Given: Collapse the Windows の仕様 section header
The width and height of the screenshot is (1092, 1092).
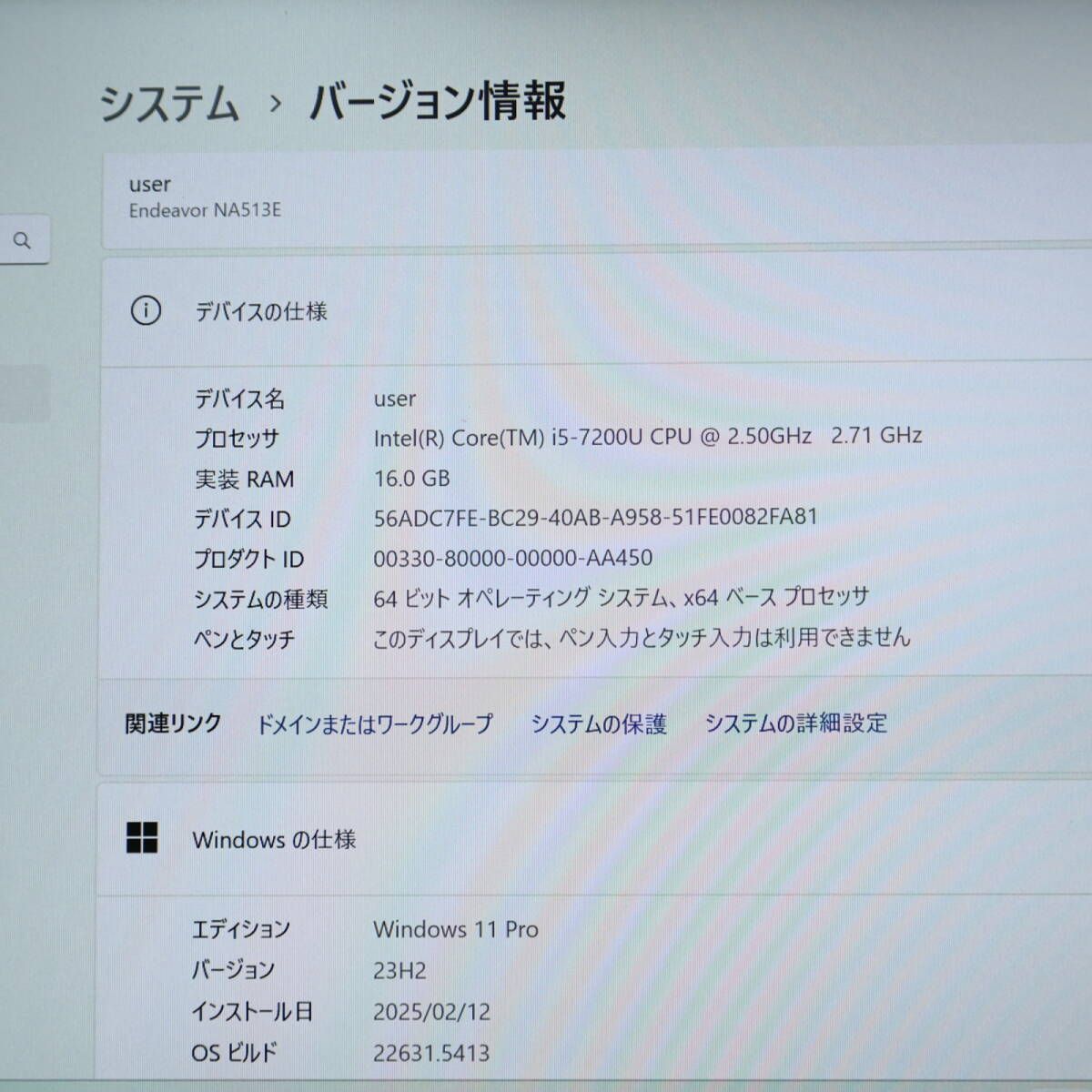Looking at the screenshot, I should [596, 839].
